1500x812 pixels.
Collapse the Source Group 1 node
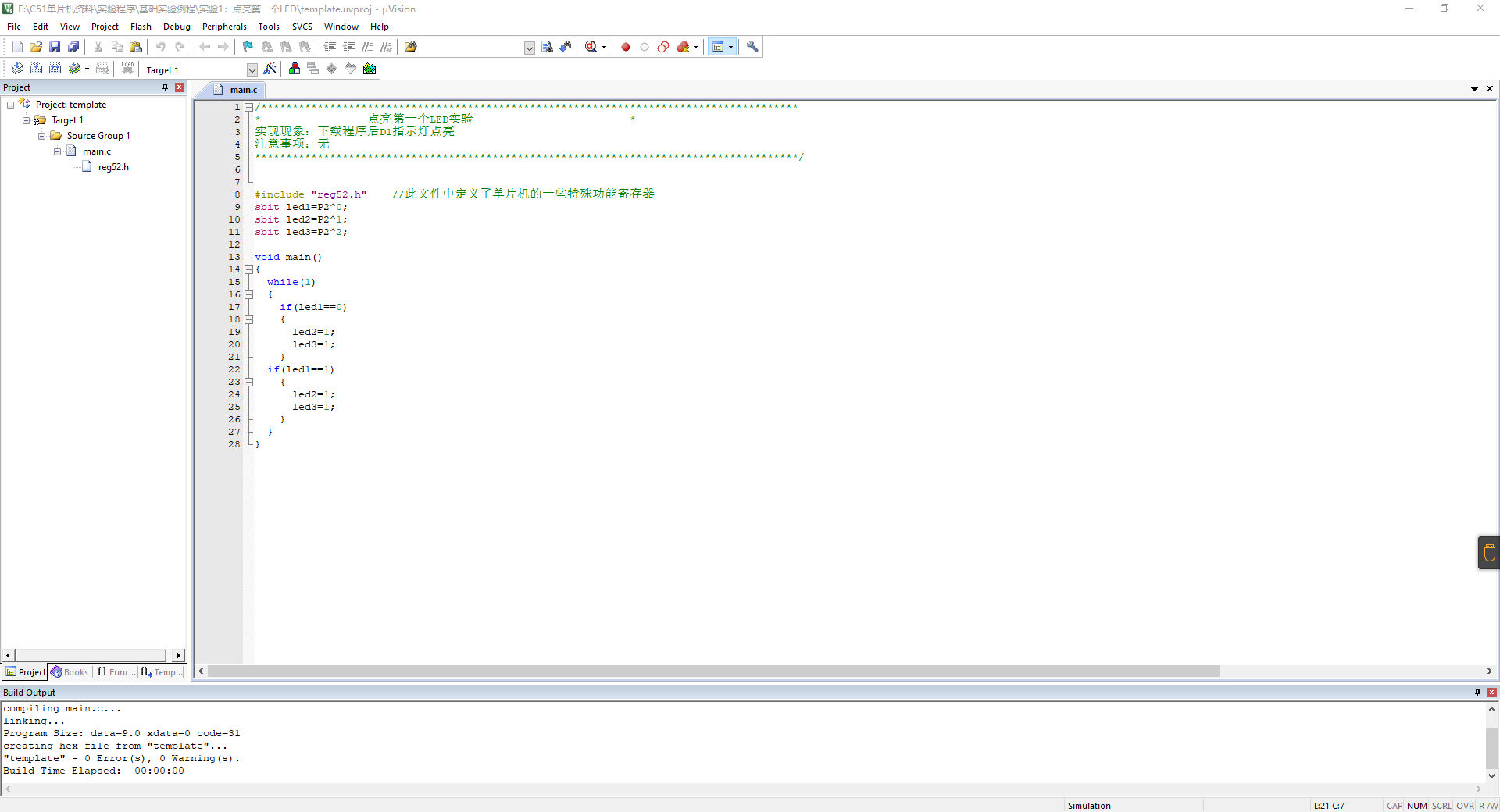click(41, 135)
